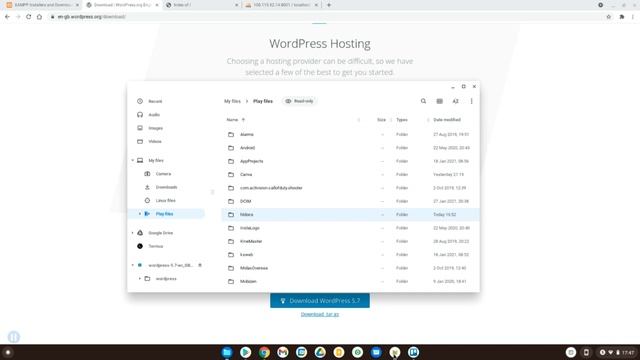Bookmark this page with the star icon
640x360 pixels.
click(x=609, y=17)
